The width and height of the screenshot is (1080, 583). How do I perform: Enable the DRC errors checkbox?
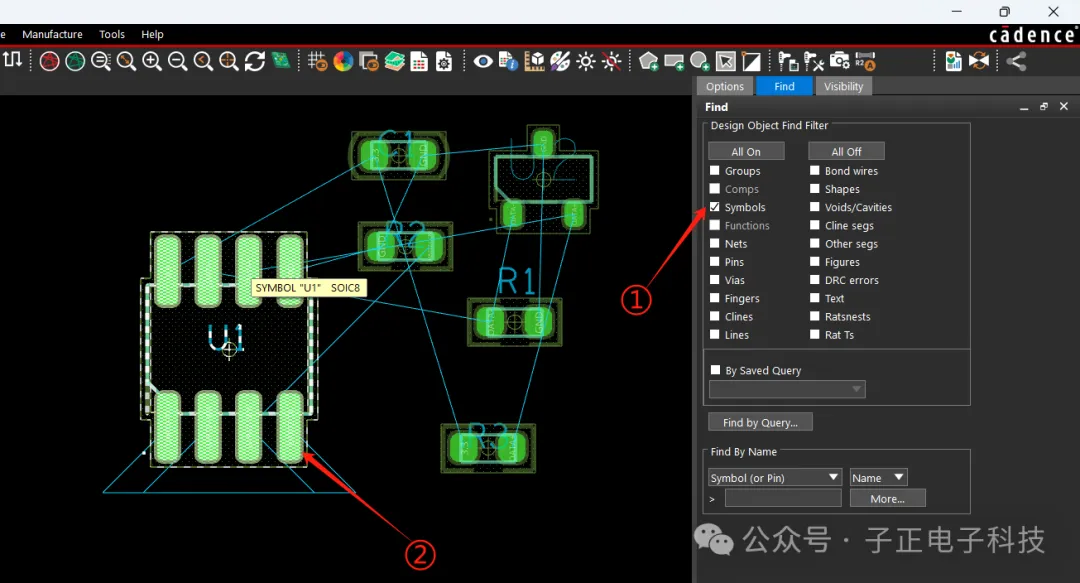[x=815, y=280]
